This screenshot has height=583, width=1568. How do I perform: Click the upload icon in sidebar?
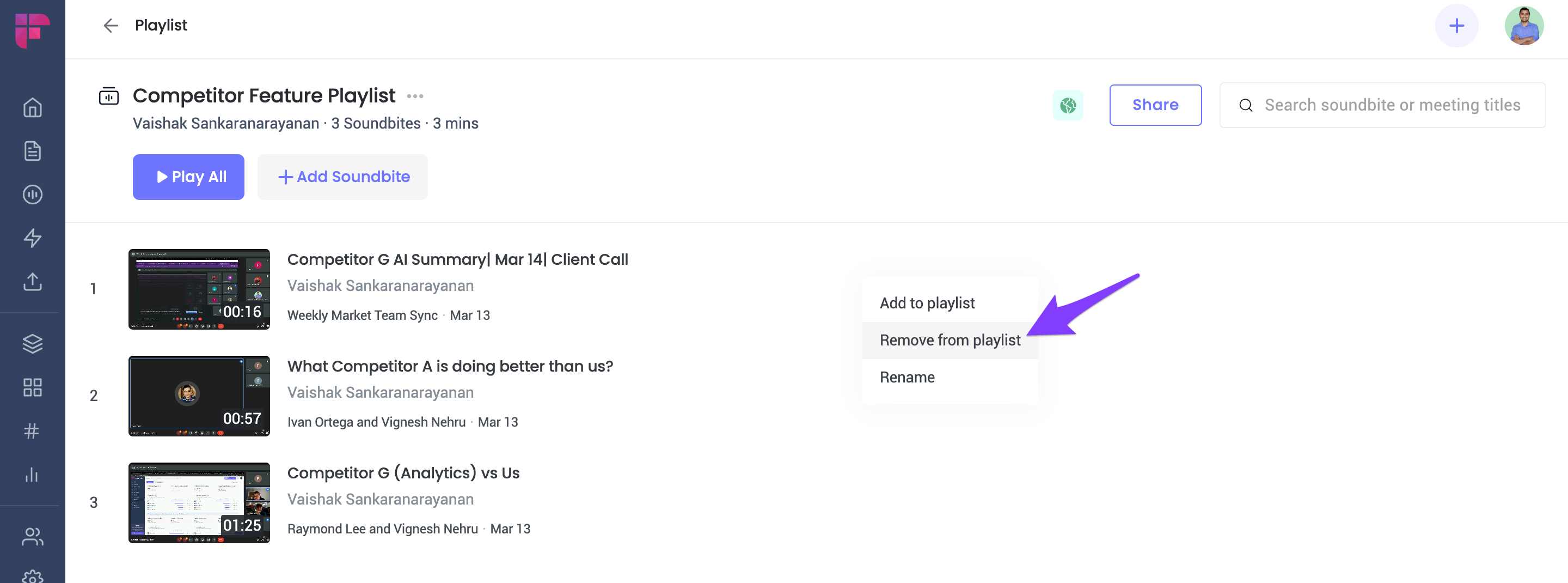(32, 282)
